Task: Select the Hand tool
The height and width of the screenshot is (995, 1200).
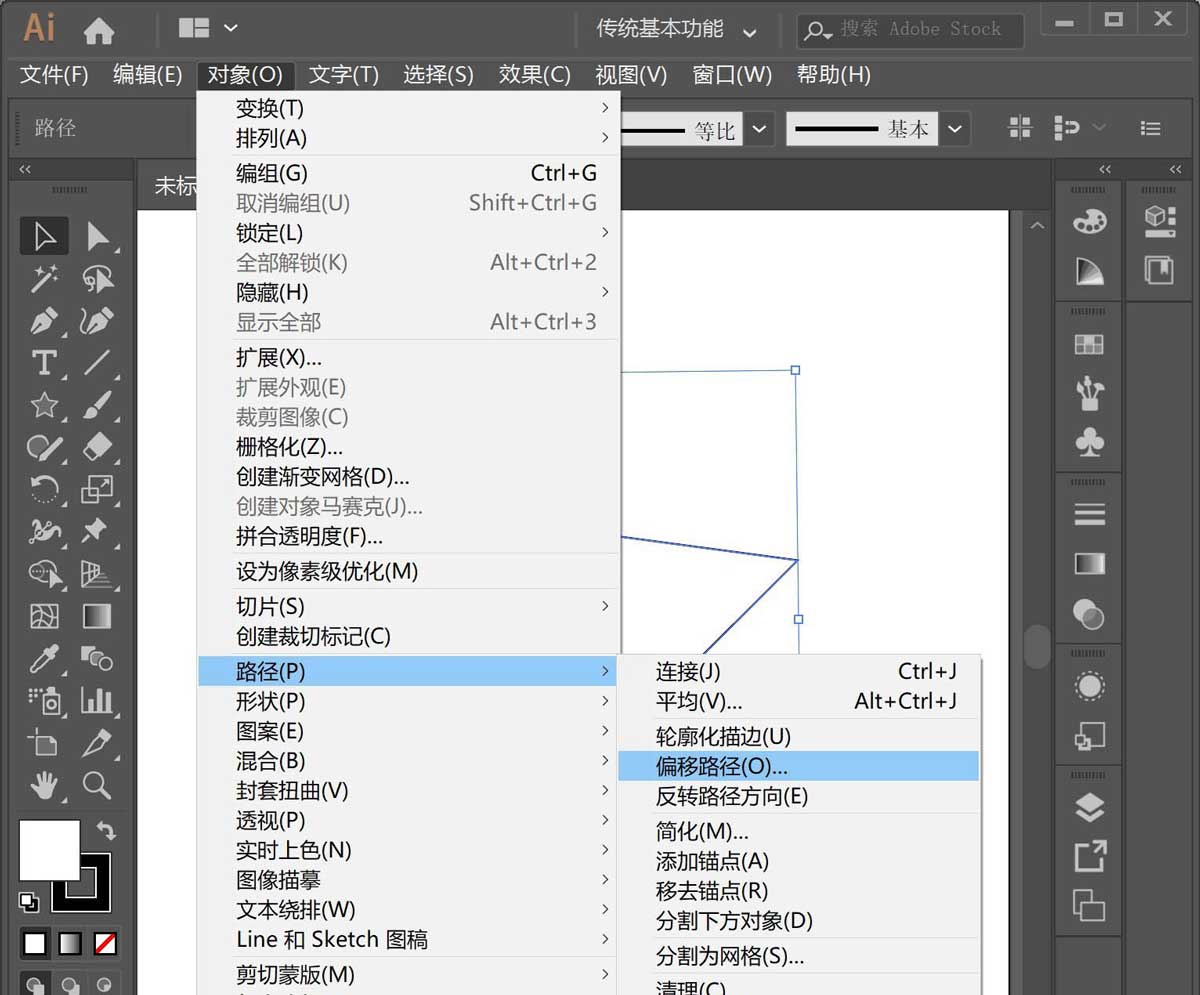Action: (x=44, y=785)
